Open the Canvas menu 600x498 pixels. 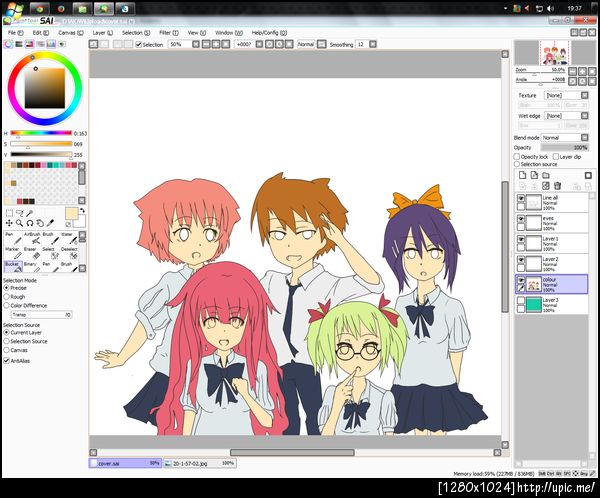(70, 33)
